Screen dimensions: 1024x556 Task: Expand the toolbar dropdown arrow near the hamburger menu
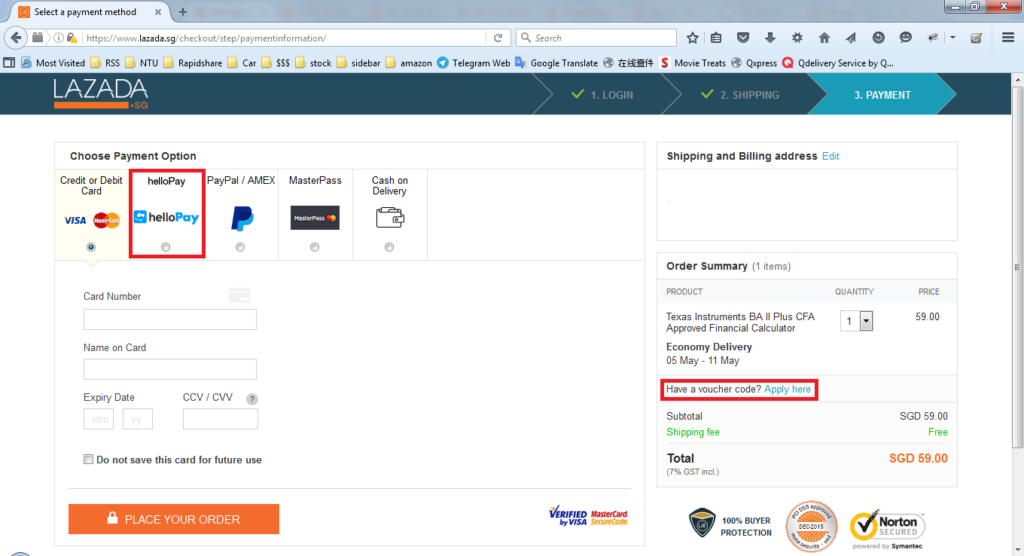pyautogui.click(x=953, y=38)
